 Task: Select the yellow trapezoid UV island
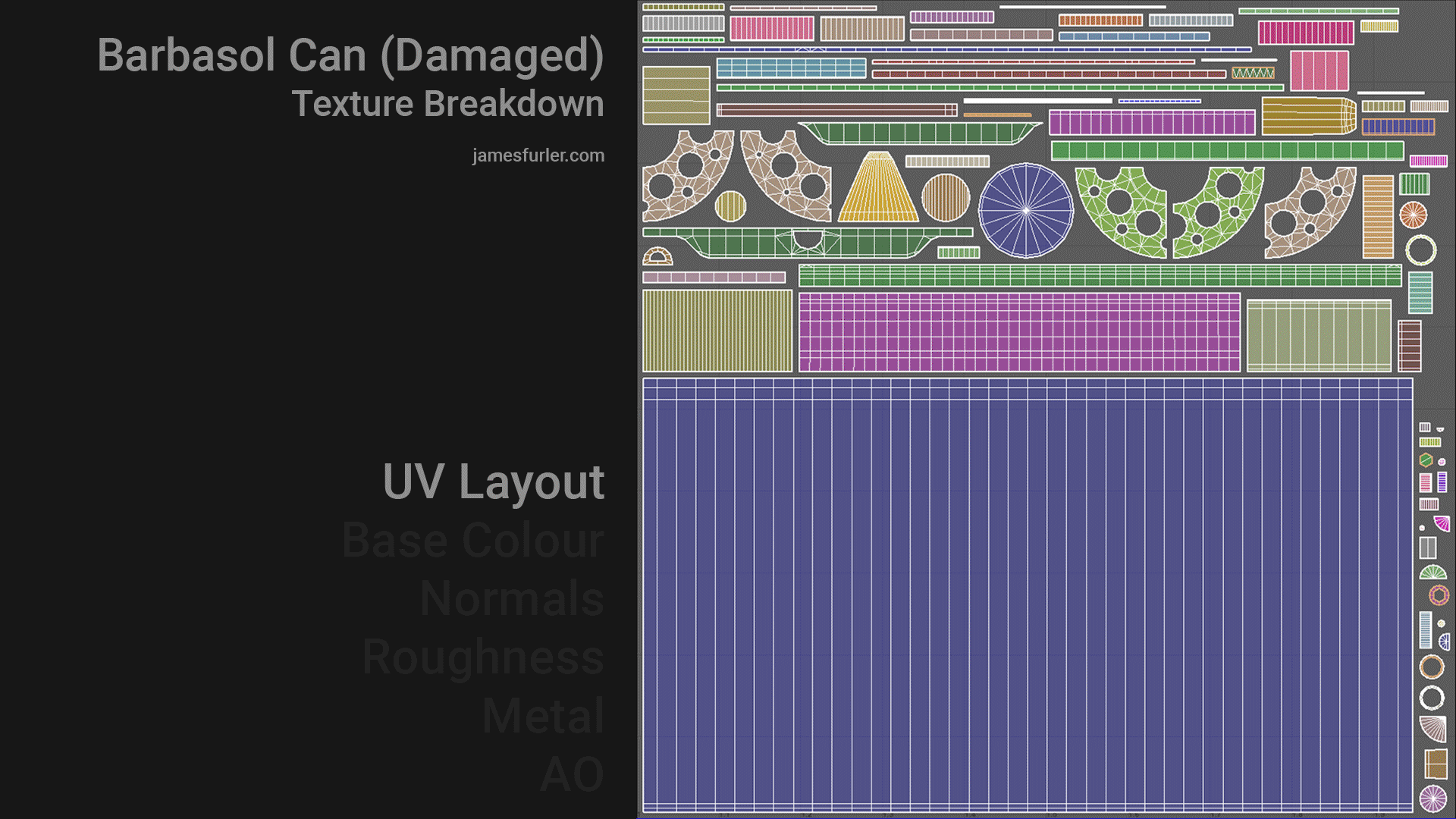click(878, 187)
